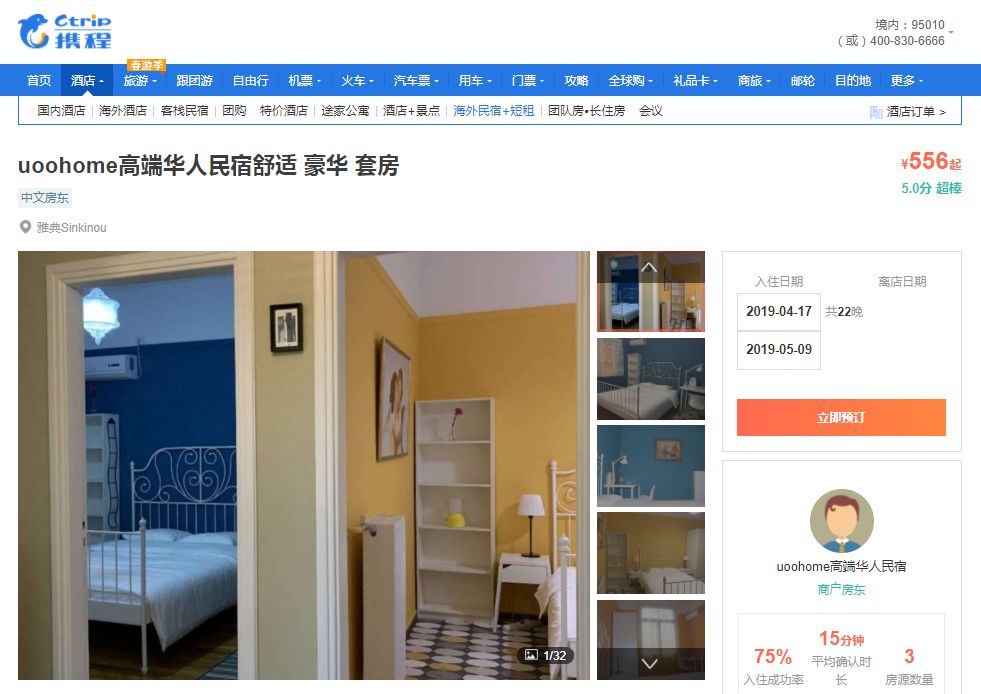Click the down chevron on thumbnail strip
Viewport: 981px width, 694px height.
pos(649,663)
